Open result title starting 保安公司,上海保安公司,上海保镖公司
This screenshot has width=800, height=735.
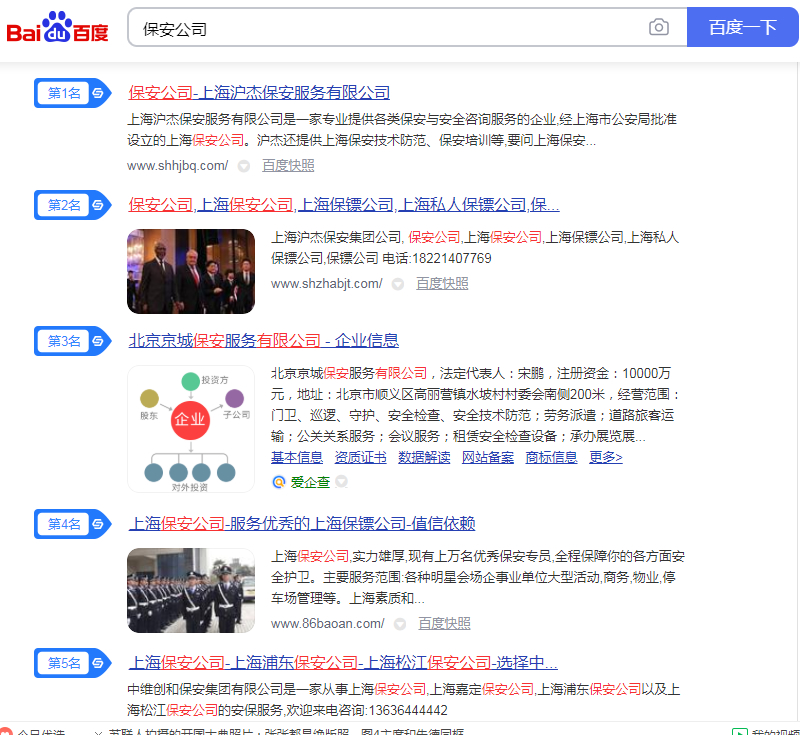click(344, 205)
